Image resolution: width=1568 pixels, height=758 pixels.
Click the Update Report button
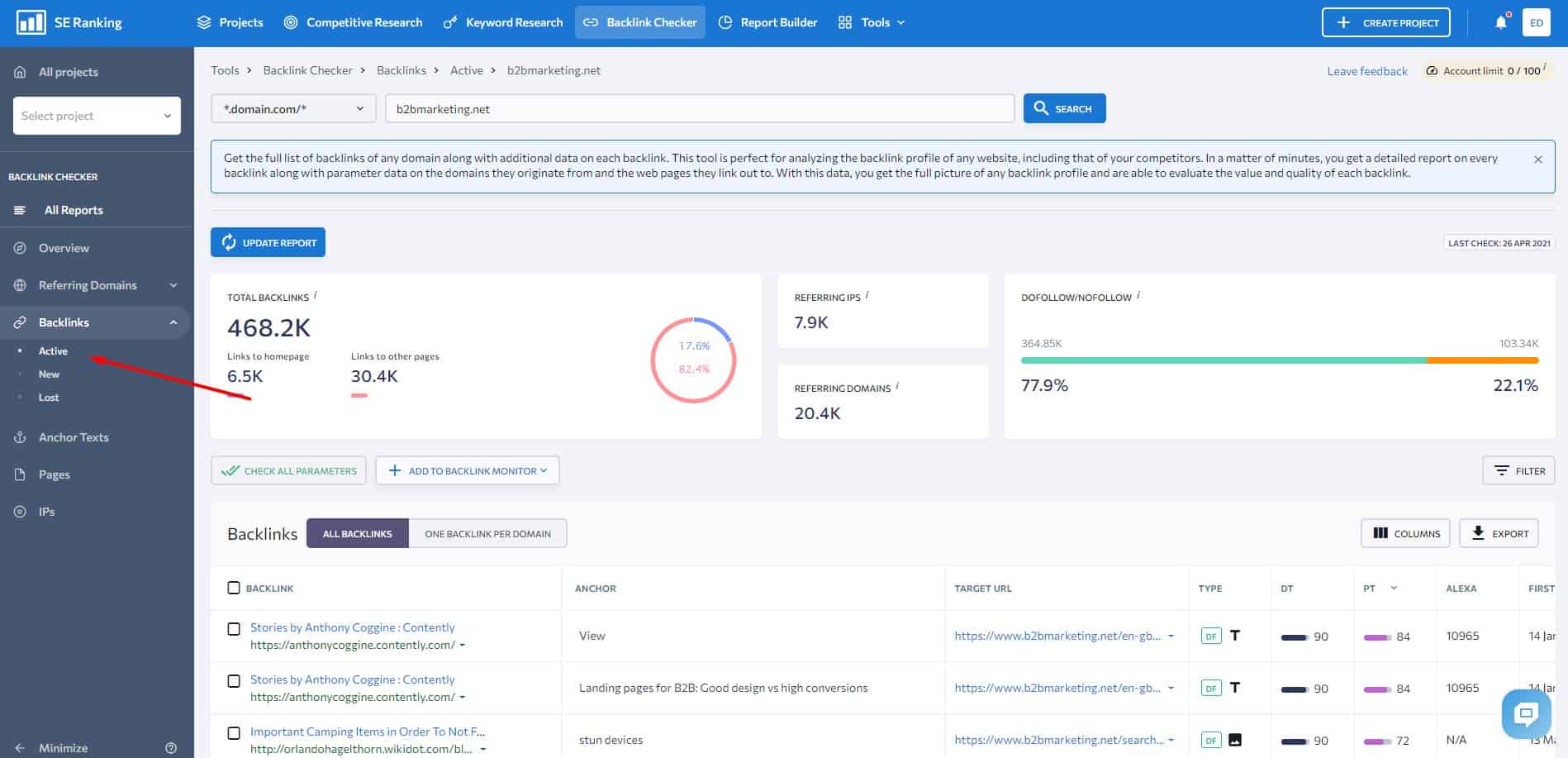268,242
